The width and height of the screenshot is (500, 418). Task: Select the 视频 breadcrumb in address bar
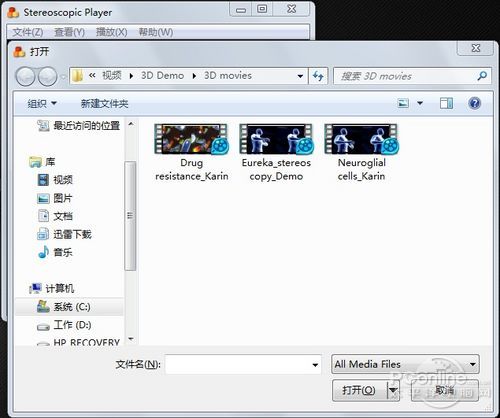pyautogui.click(x=112, y=75)
